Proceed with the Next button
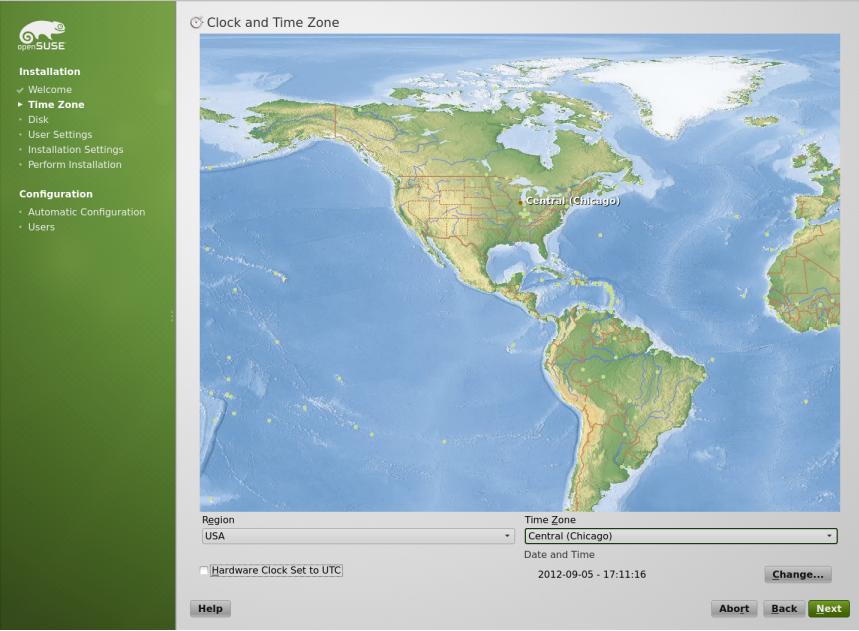Screen dimensions: 859x631 (829, 609)
